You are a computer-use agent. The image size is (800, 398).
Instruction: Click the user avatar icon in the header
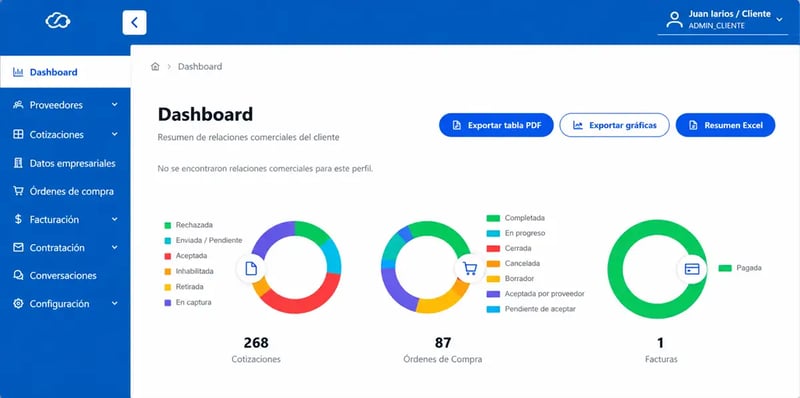(x=674, y=19)
